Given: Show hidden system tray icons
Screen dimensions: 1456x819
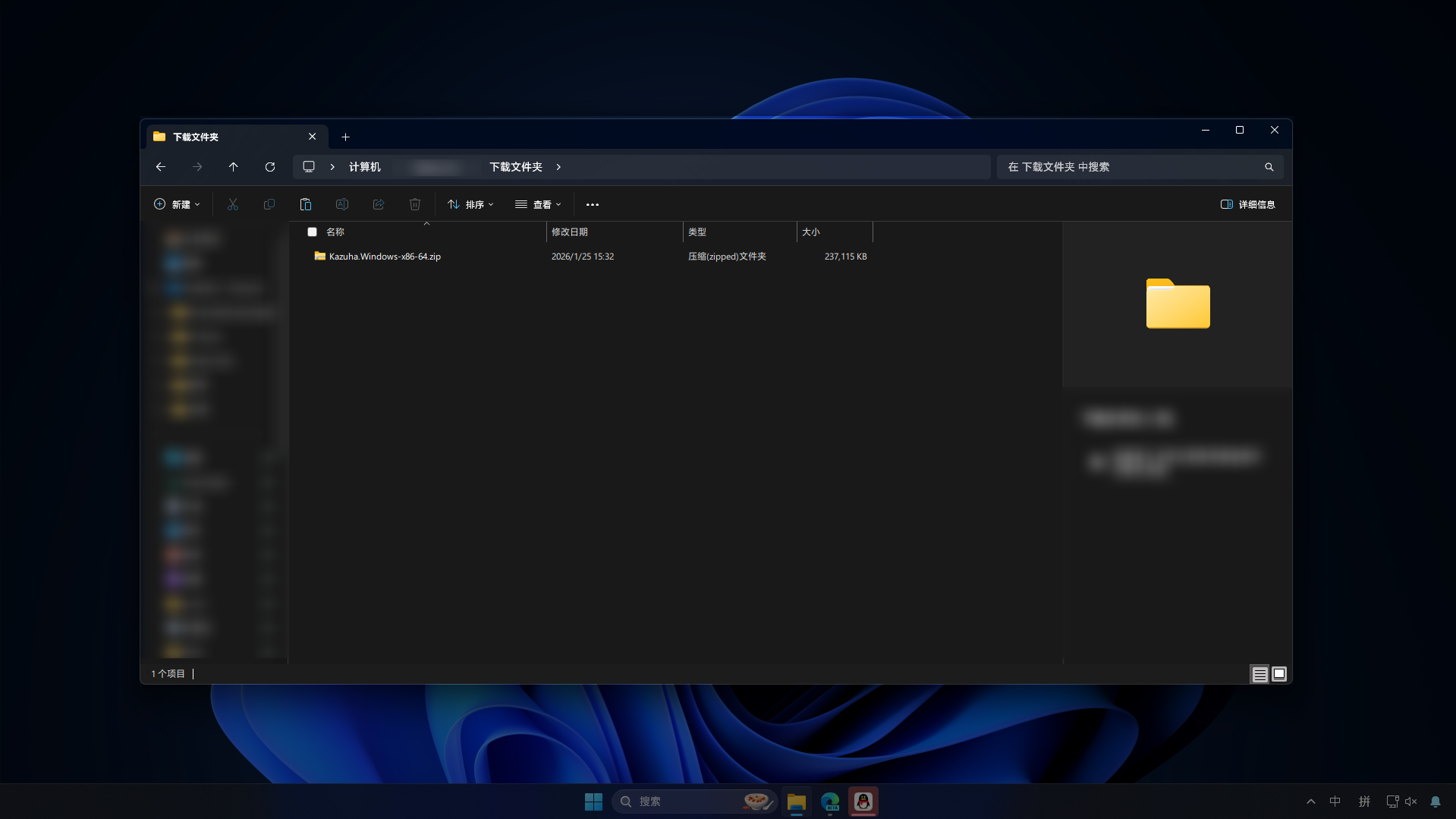Looking at the screenshot, I should tap(1311, 802).
